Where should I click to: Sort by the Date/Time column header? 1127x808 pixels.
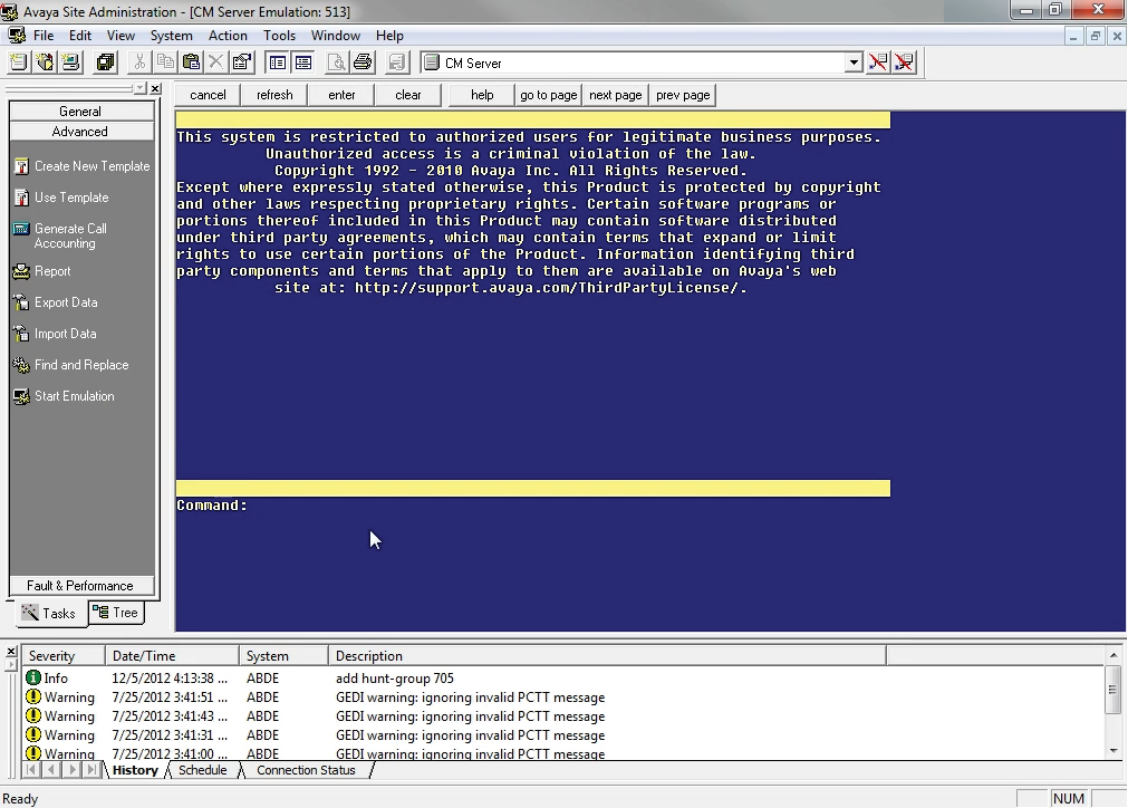pyautogui.click(x=172, y=656)
